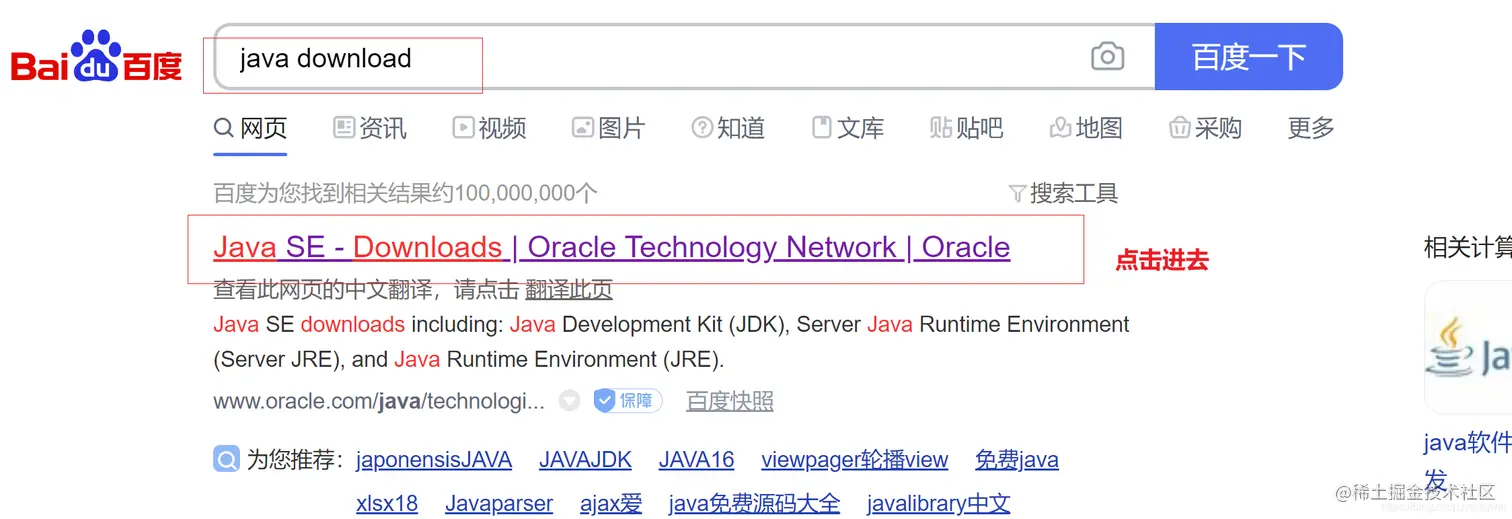Switch to the 资讯 tab
Image resolution: width=1512 pixels, height=519 pixels.
coord(370,128)
